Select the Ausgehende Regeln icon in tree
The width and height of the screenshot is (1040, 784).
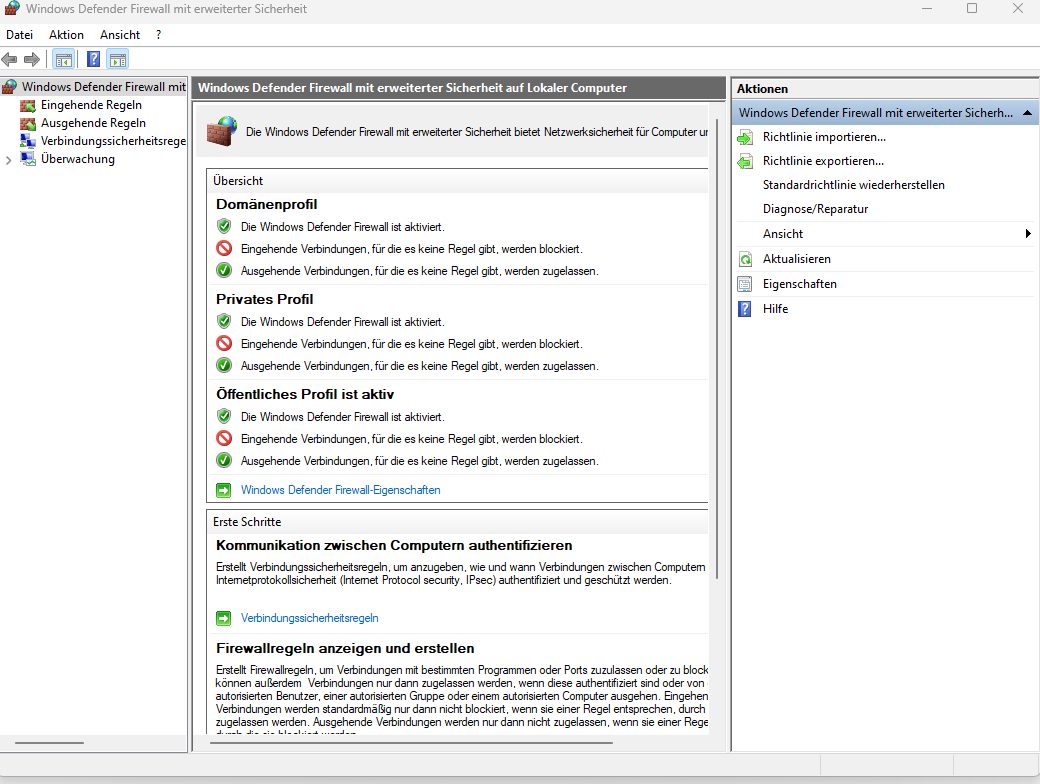[28, 123]
